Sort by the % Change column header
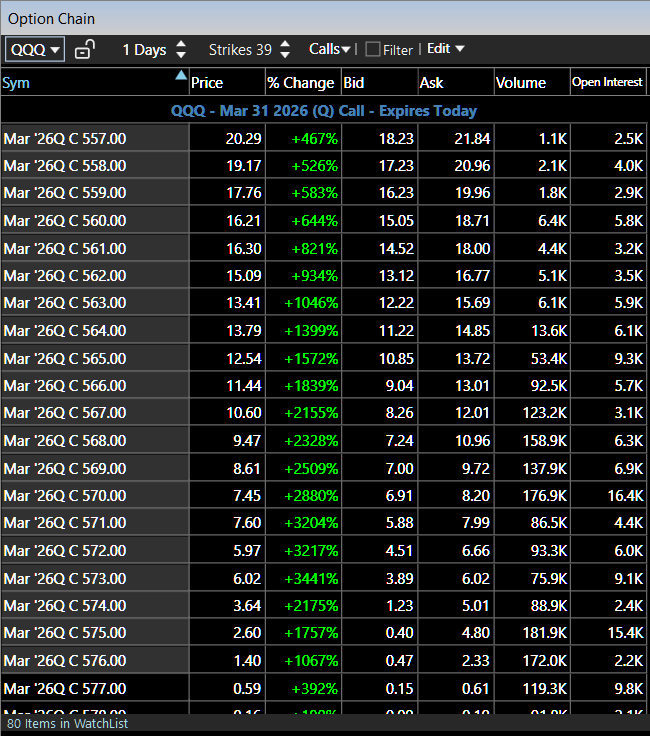Viewport: 650px width, 736px height. pos(301,82)
